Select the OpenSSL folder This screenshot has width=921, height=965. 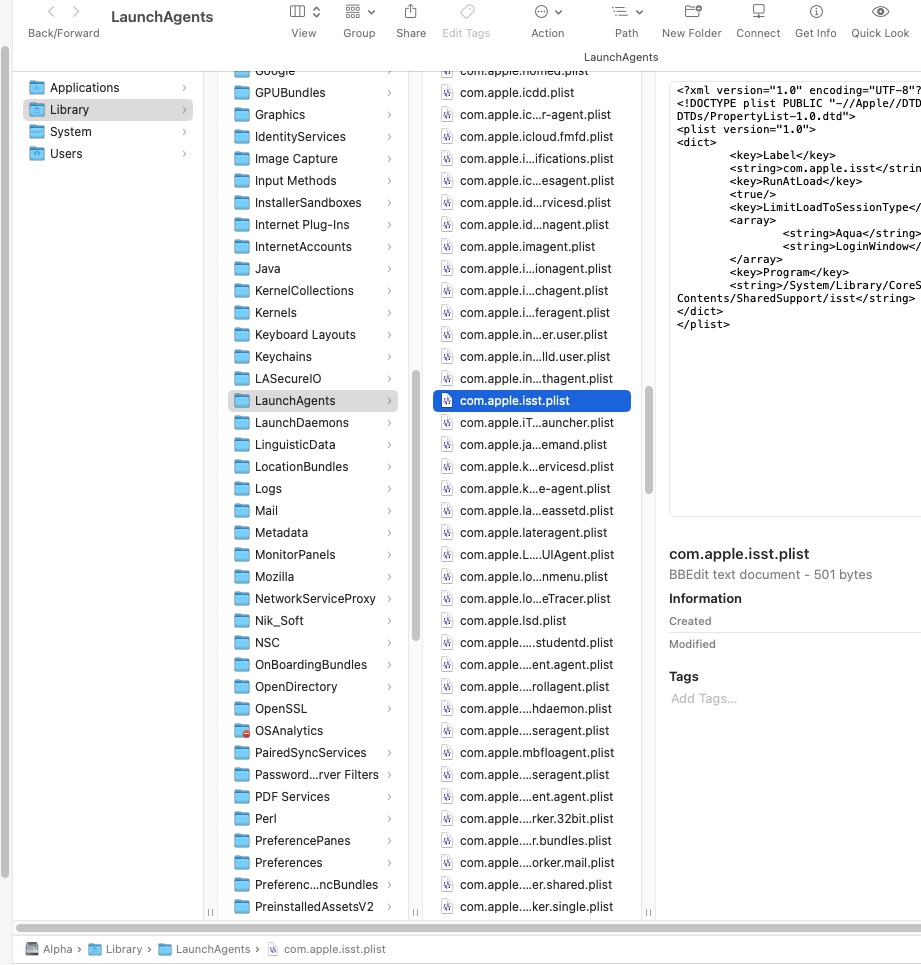313,709
